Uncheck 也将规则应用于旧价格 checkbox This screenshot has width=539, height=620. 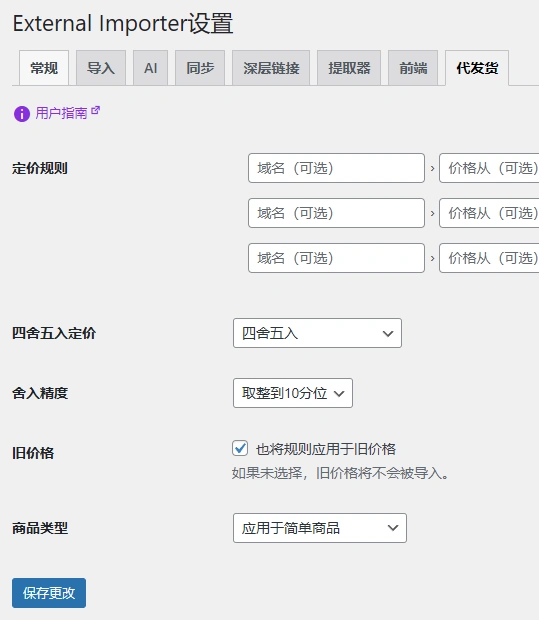tap(240, 448)
